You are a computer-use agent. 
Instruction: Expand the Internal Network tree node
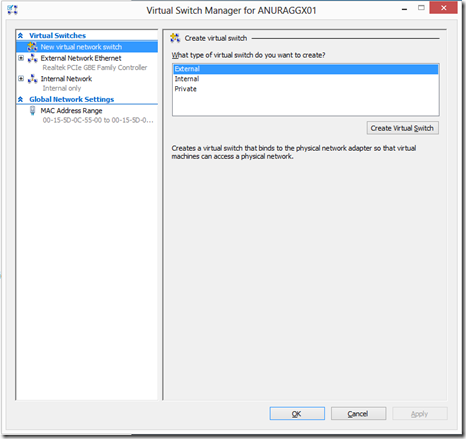pos(21,79)
